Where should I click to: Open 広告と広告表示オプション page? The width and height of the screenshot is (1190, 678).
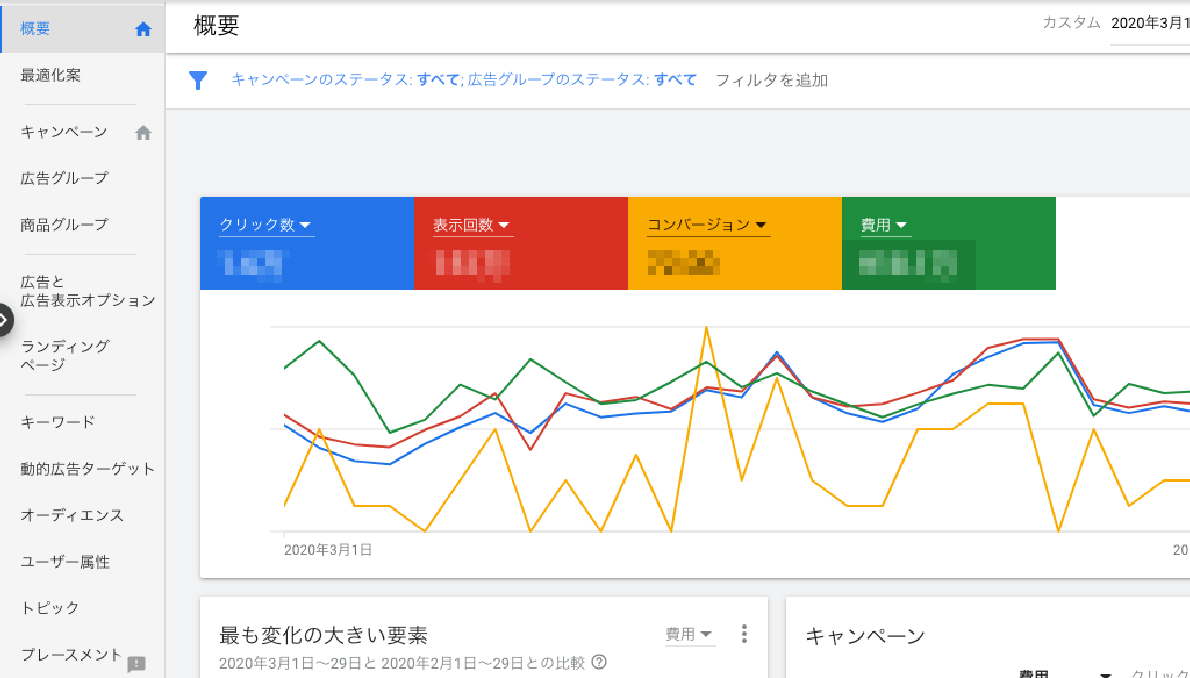[87, 291]
